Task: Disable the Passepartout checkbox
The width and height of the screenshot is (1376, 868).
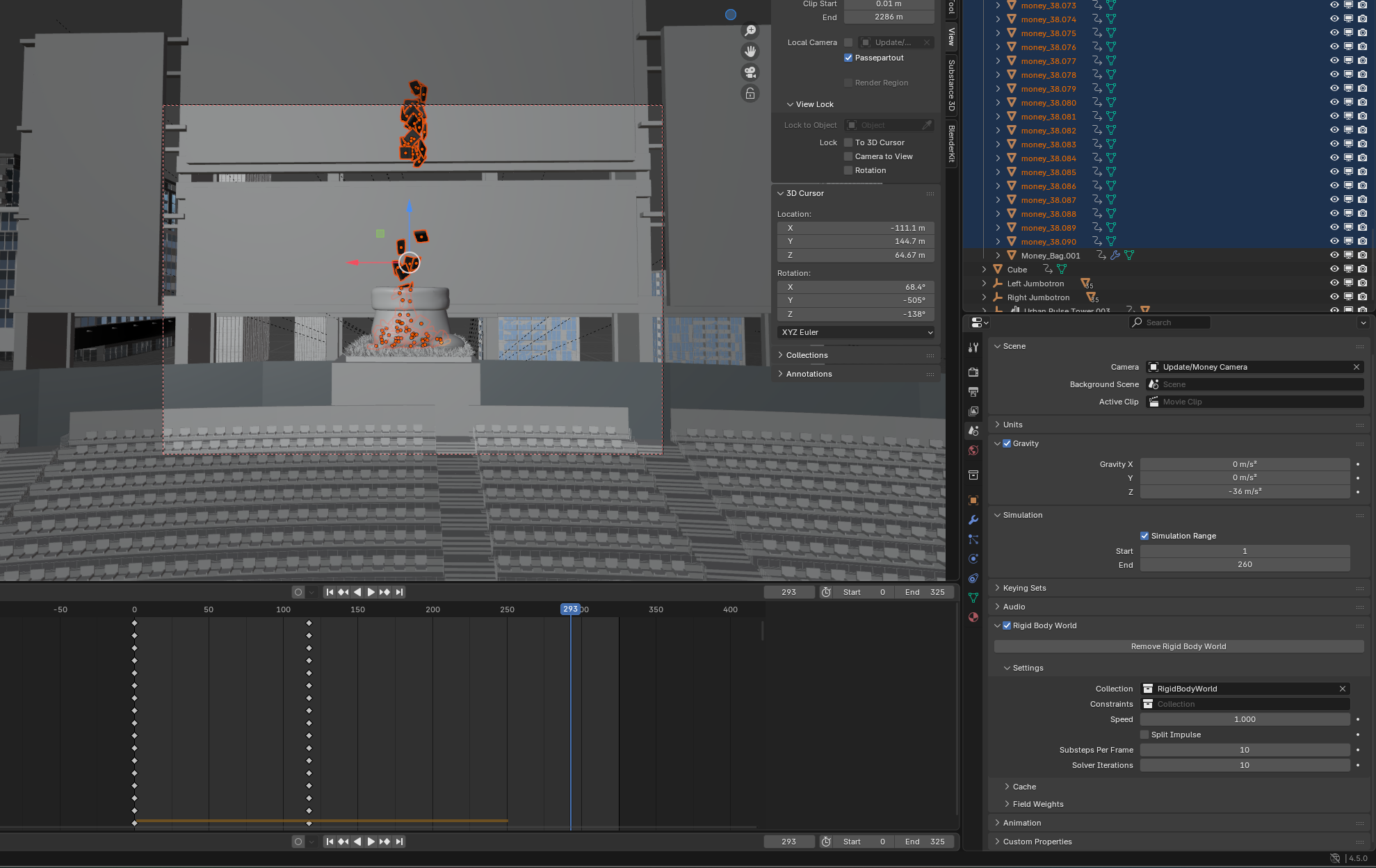Action: [x=848, y=58]
